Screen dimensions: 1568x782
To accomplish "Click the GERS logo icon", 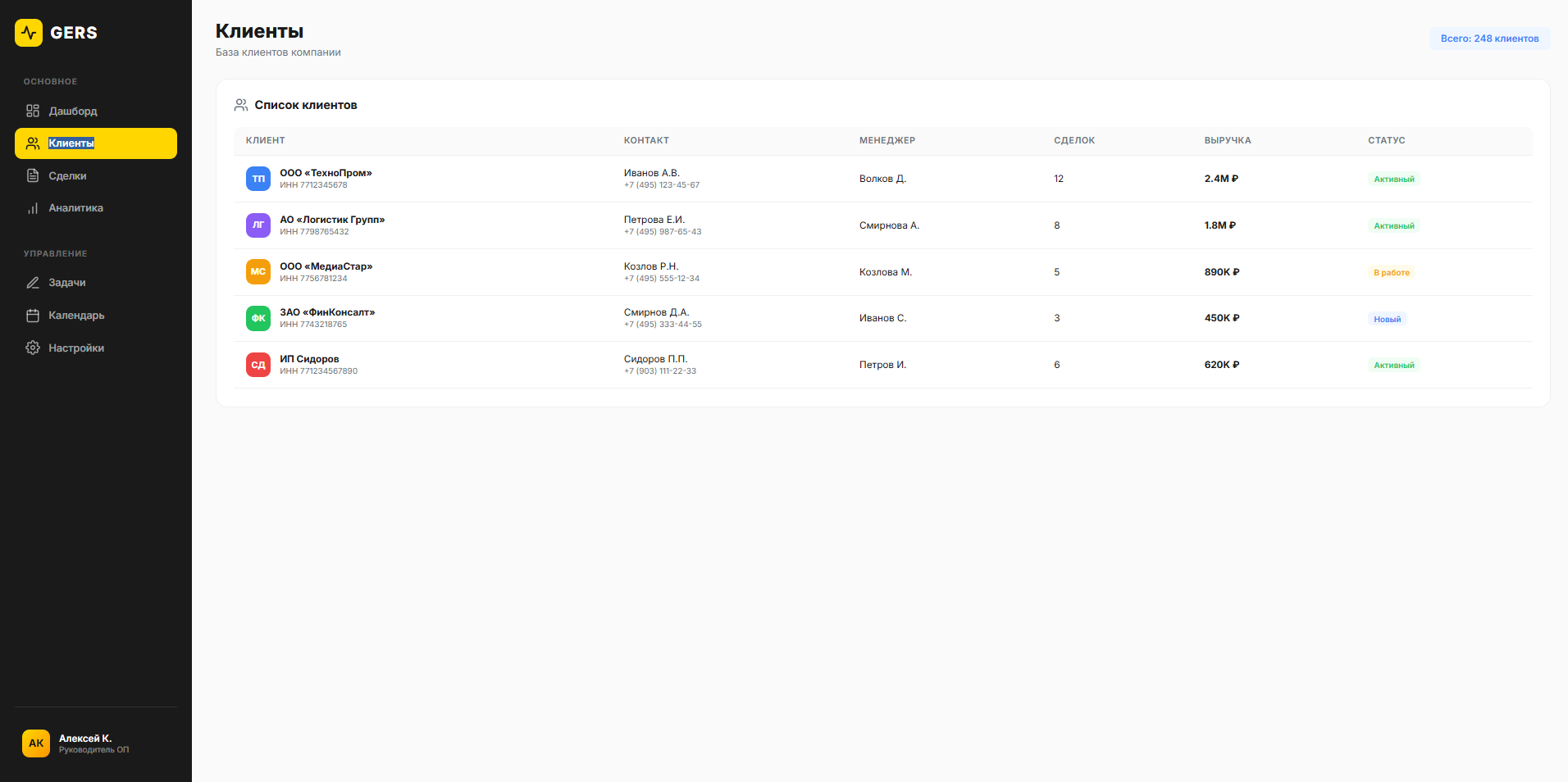I will point(29,33).
